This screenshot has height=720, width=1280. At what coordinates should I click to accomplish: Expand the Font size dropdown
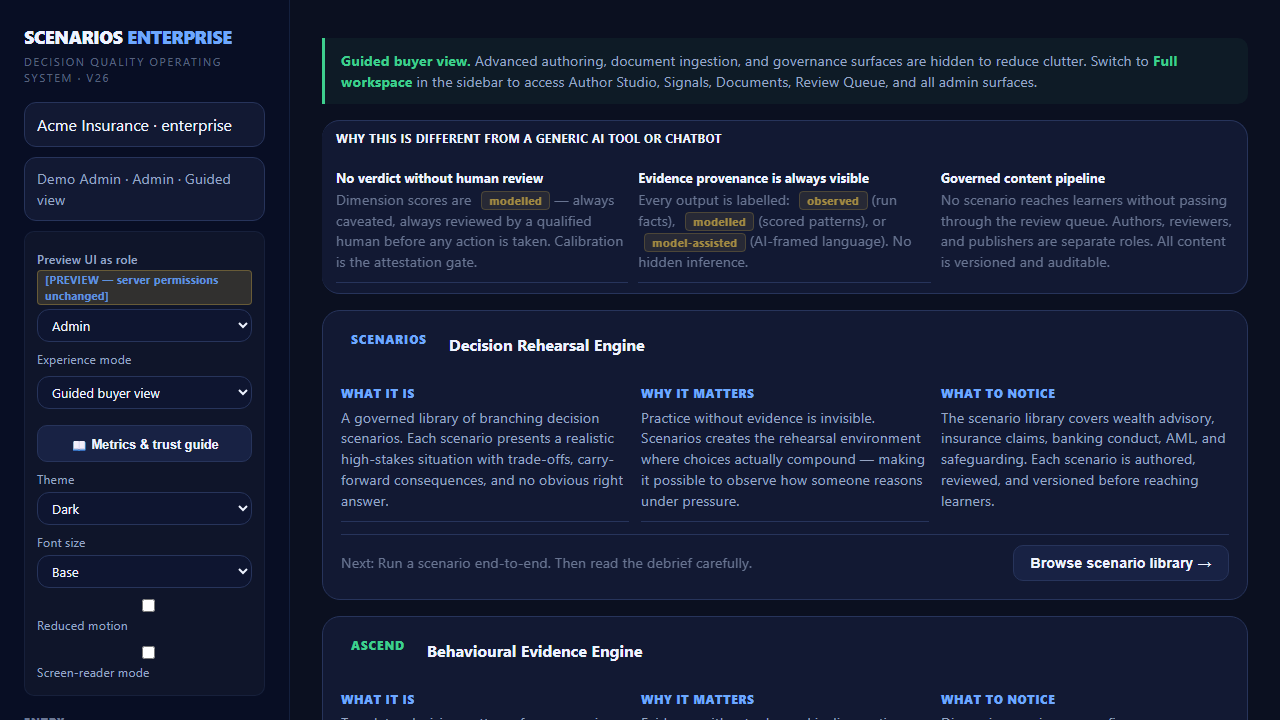144,572
